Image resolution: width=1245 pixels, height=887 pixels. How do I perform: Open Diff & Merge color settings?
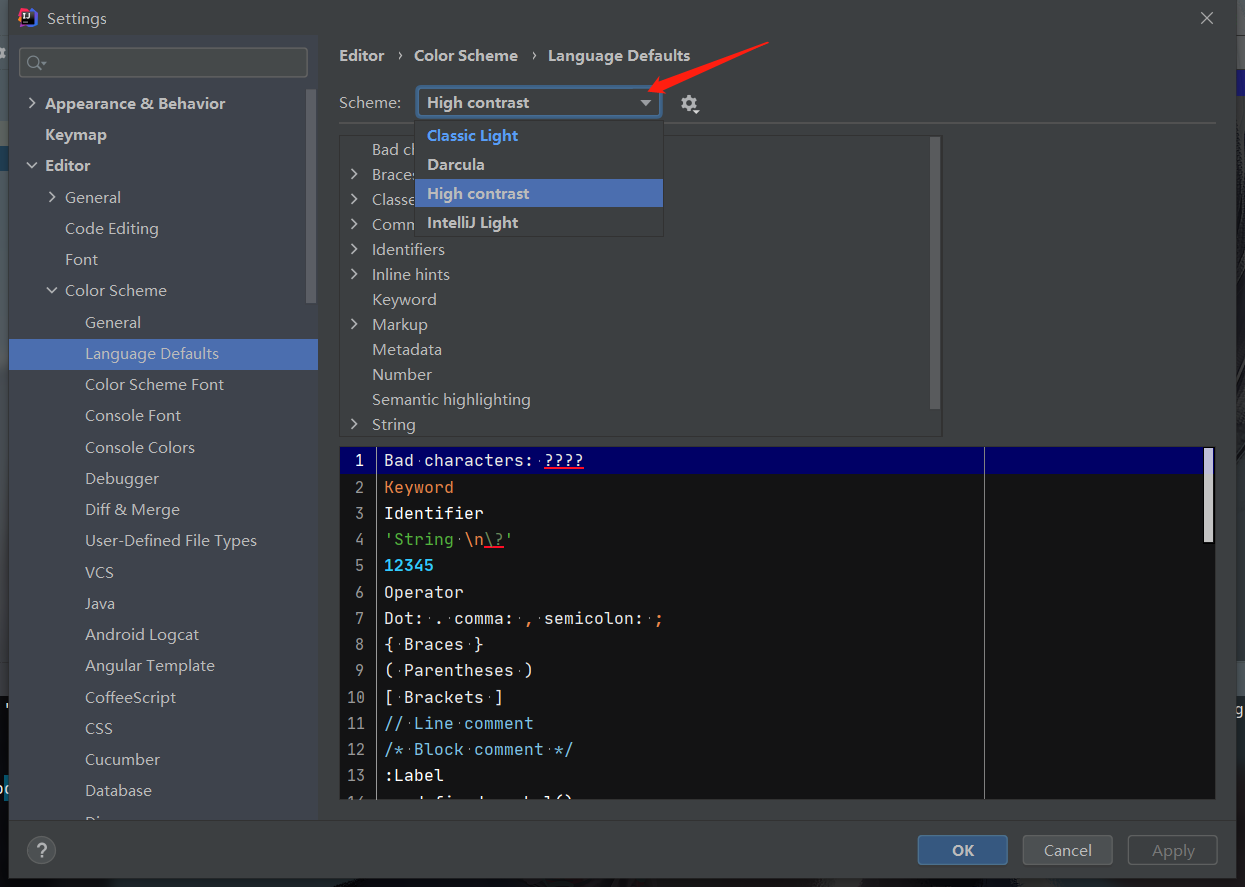tap(132, 509)
